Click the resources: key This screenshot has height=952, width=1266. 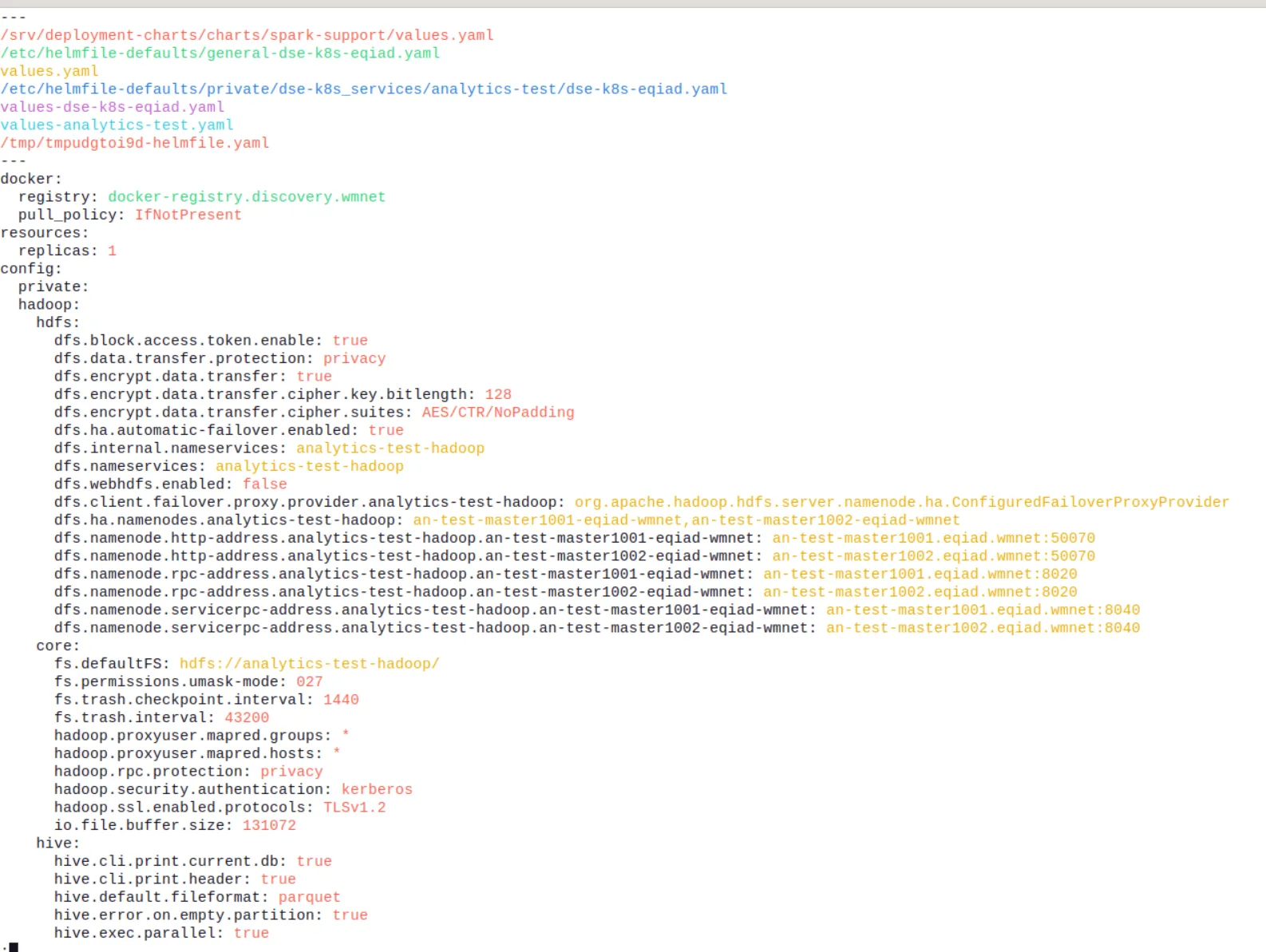(45, 232)
